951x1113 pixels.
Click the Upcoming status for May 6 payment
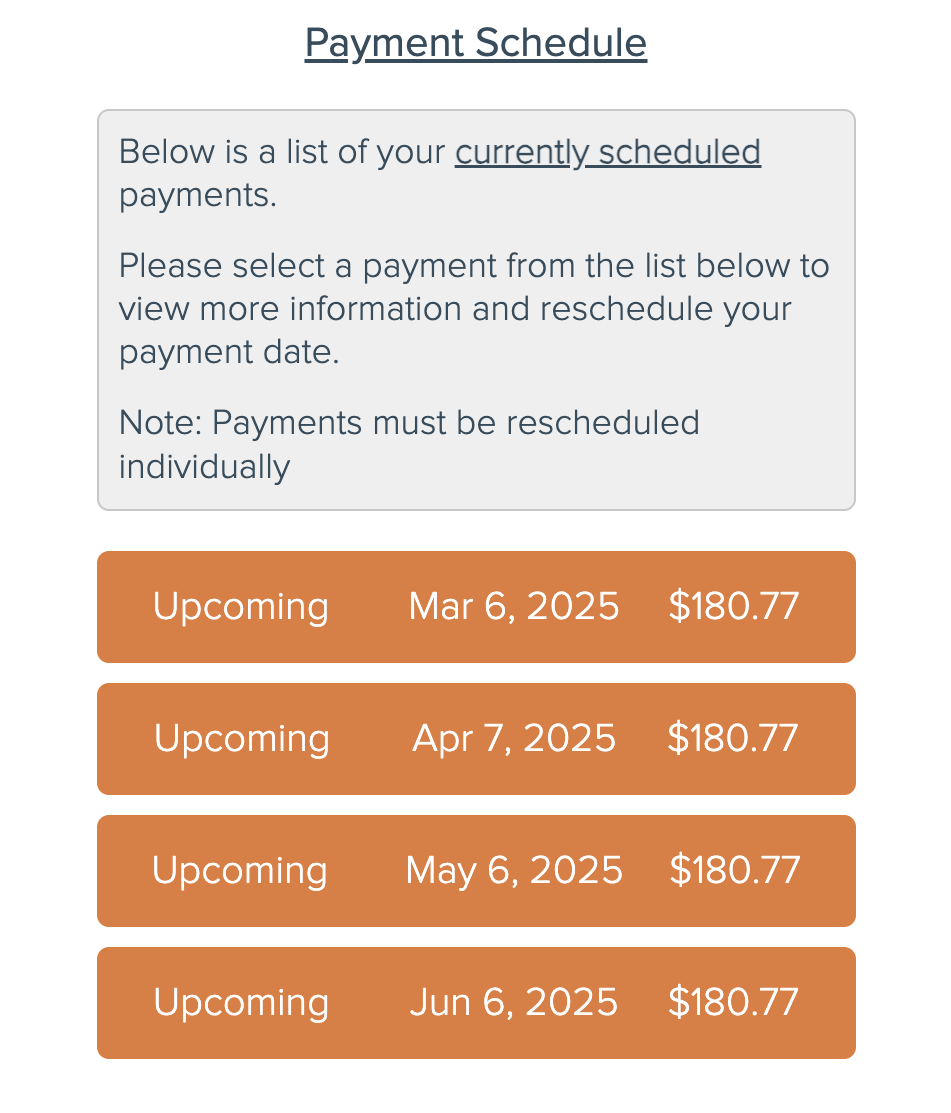[x=239, y=872]
